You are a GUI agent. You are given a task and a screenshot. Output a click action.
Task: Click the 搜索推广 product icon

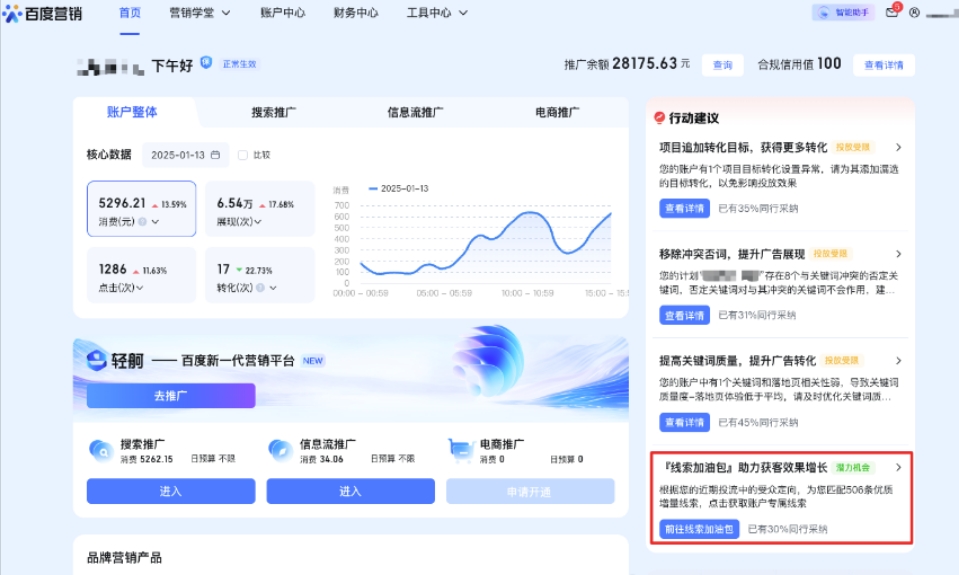point(101,450)
